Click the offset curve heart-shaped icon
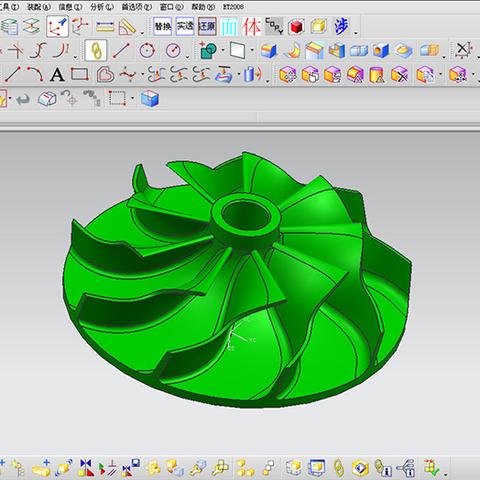Screen dimensions: 480x480 coord(105,74)
